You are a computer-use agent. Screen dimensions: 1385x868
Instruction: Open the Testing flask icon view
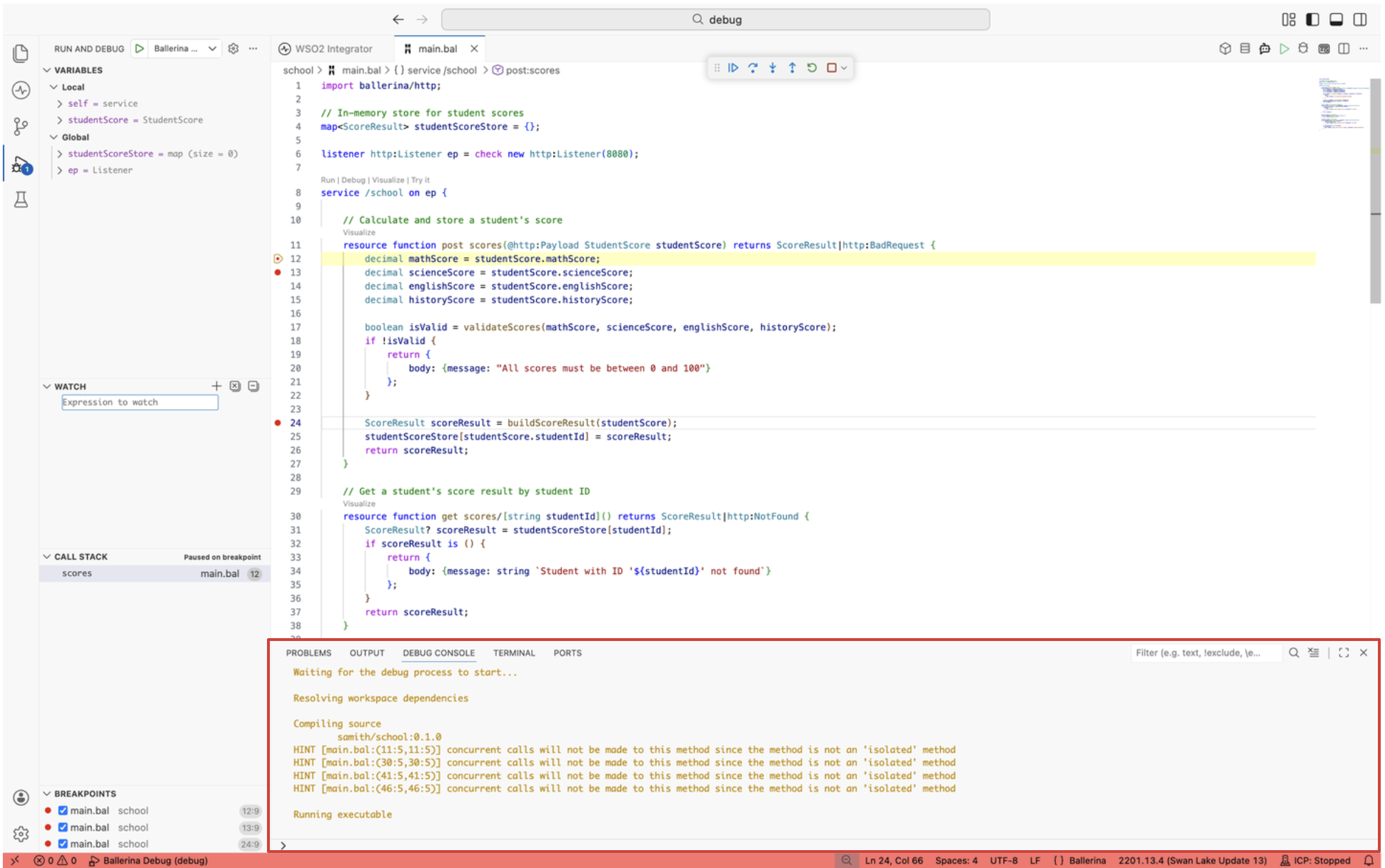click(21, 200)
